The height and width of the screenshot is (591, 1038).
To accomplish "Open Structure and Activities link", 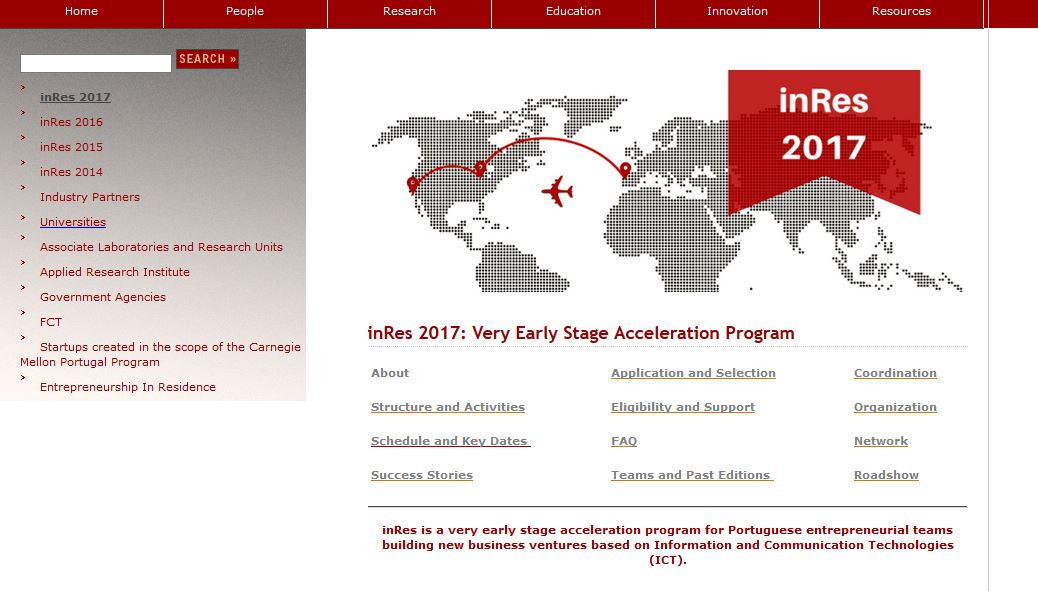I will 448,407.
